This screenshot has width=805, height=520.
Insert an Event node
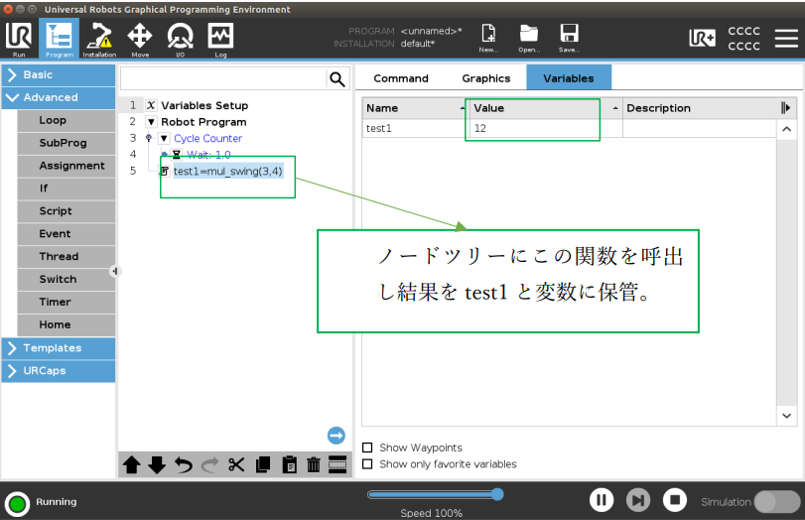(x=66, y=234)
